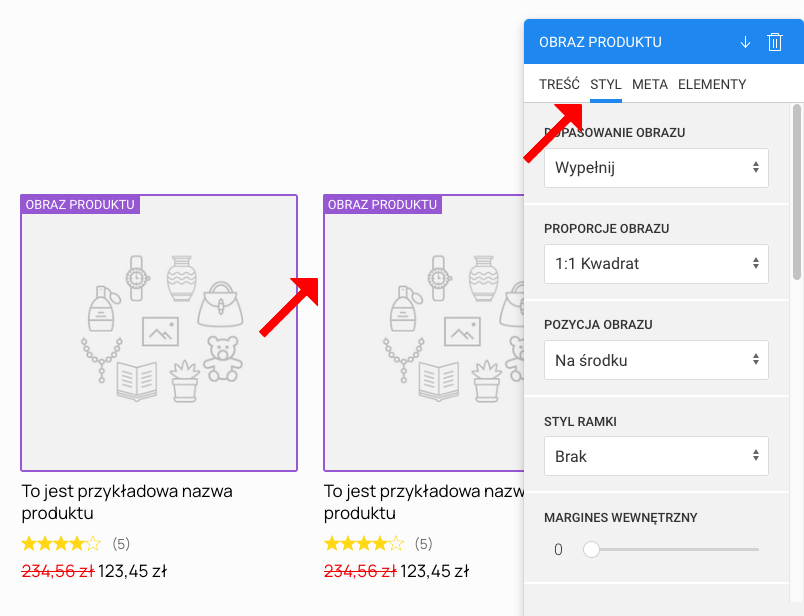The width and height of the screenshot is (804, 616).
Task: Open the ELEMENTY tab
Action: 711,84
